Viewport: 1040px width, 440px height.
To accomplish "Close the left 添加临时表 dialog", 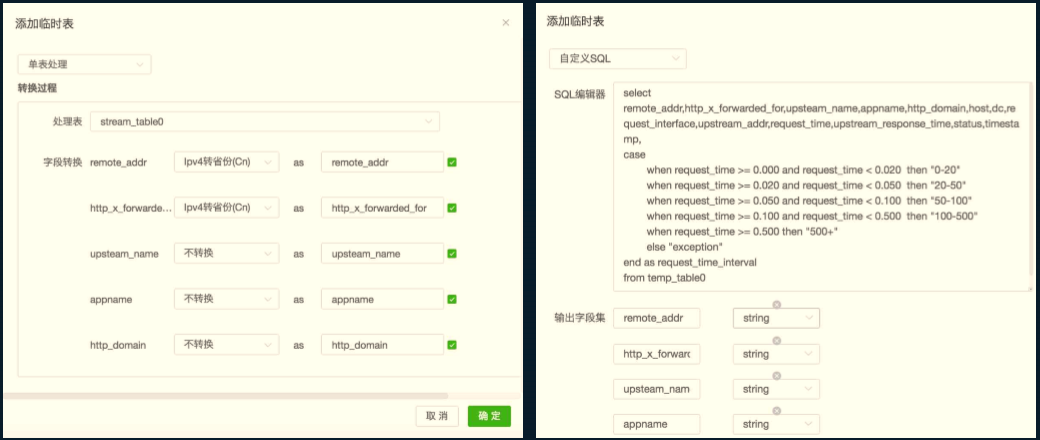I will tap(505, 23).
